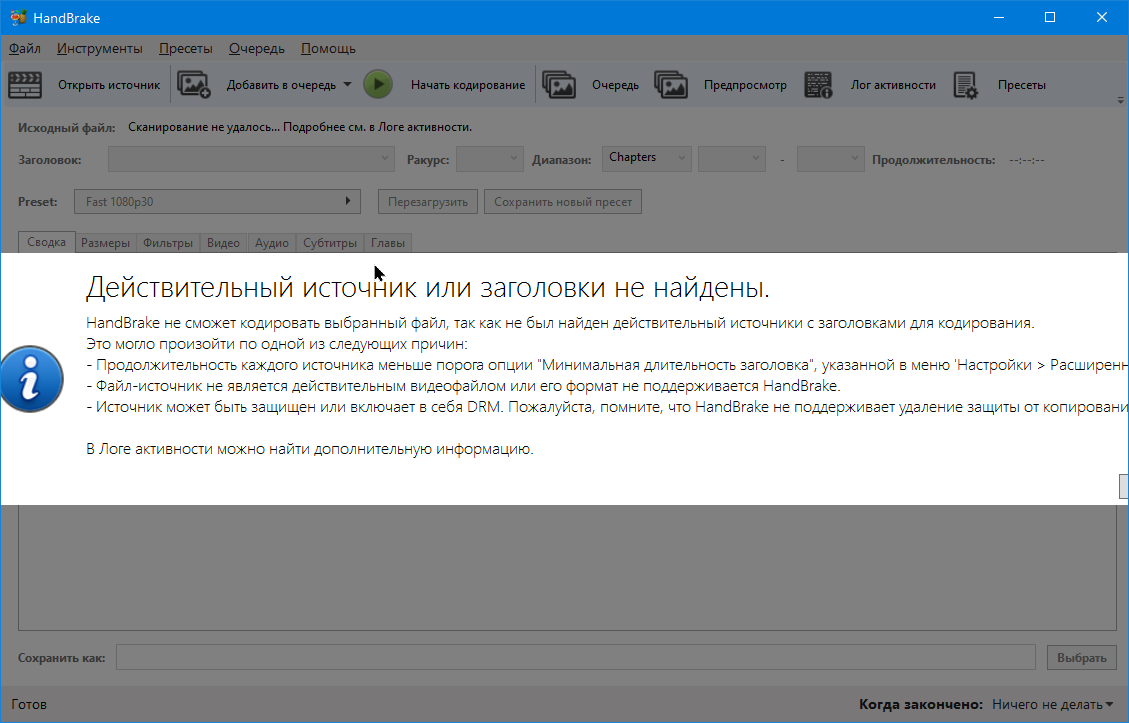
Task: Open the Очередь menu
Action: (x=256, y=48)
